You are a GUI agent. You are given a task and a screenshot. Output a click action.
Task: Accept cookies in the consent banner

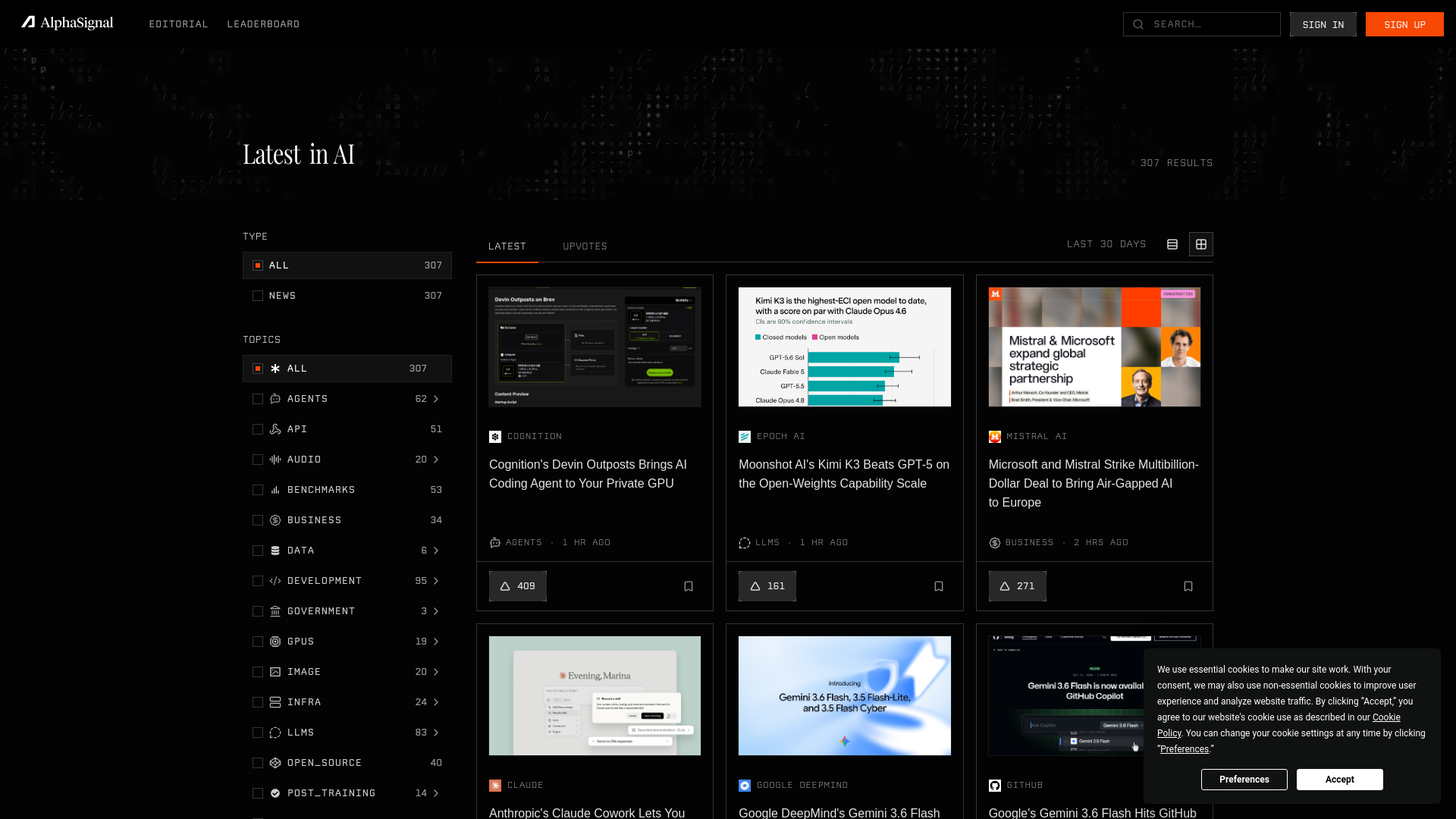tap(1339, 780)
